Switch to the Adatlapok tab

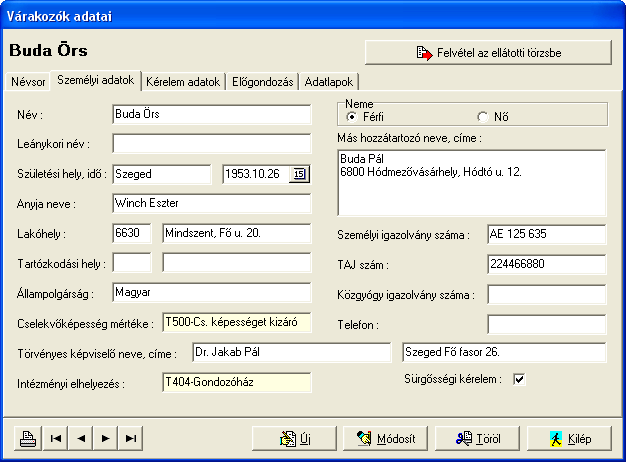(x=329, y=81)
